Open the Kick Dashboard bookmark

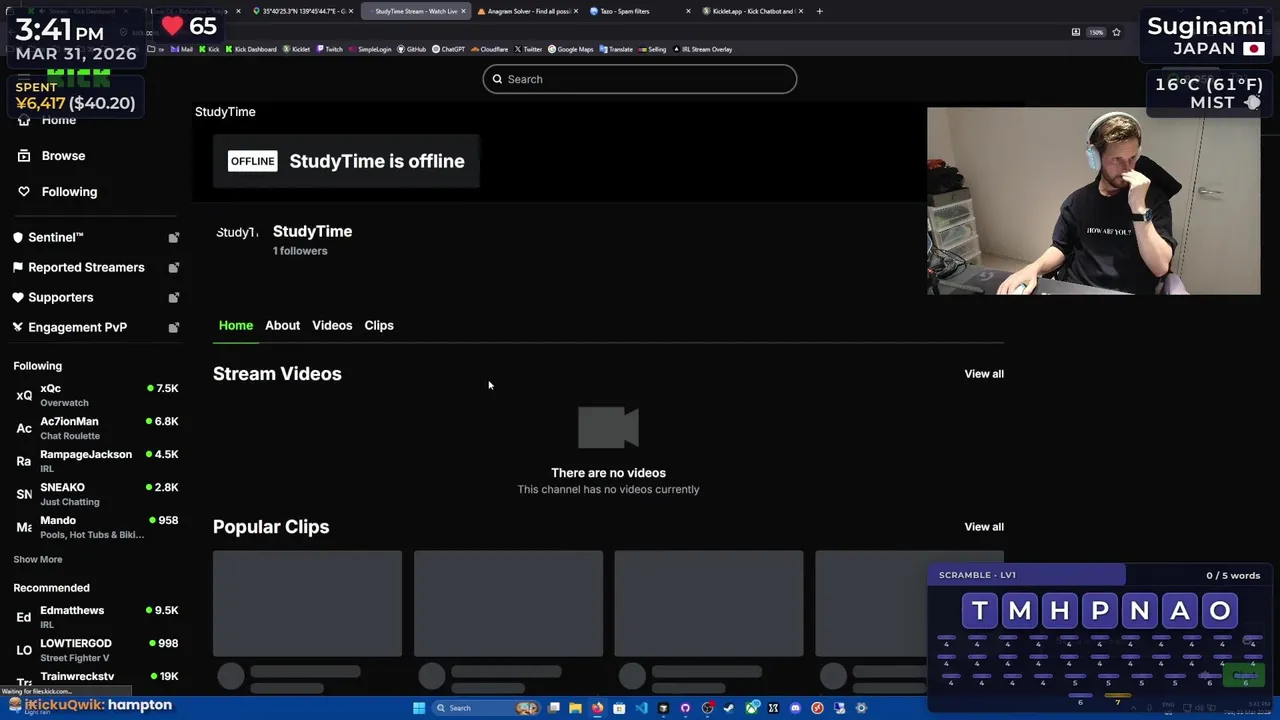click(250, 49)
